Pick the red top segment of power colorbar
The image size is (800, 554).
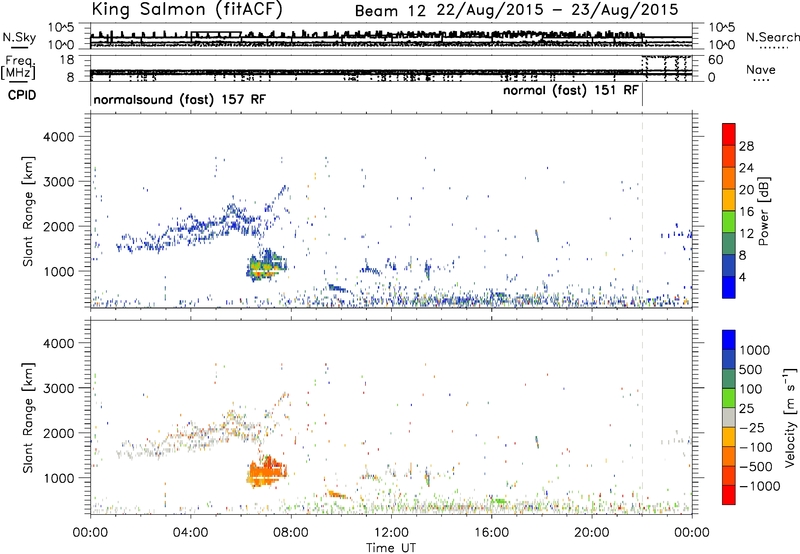729,134
